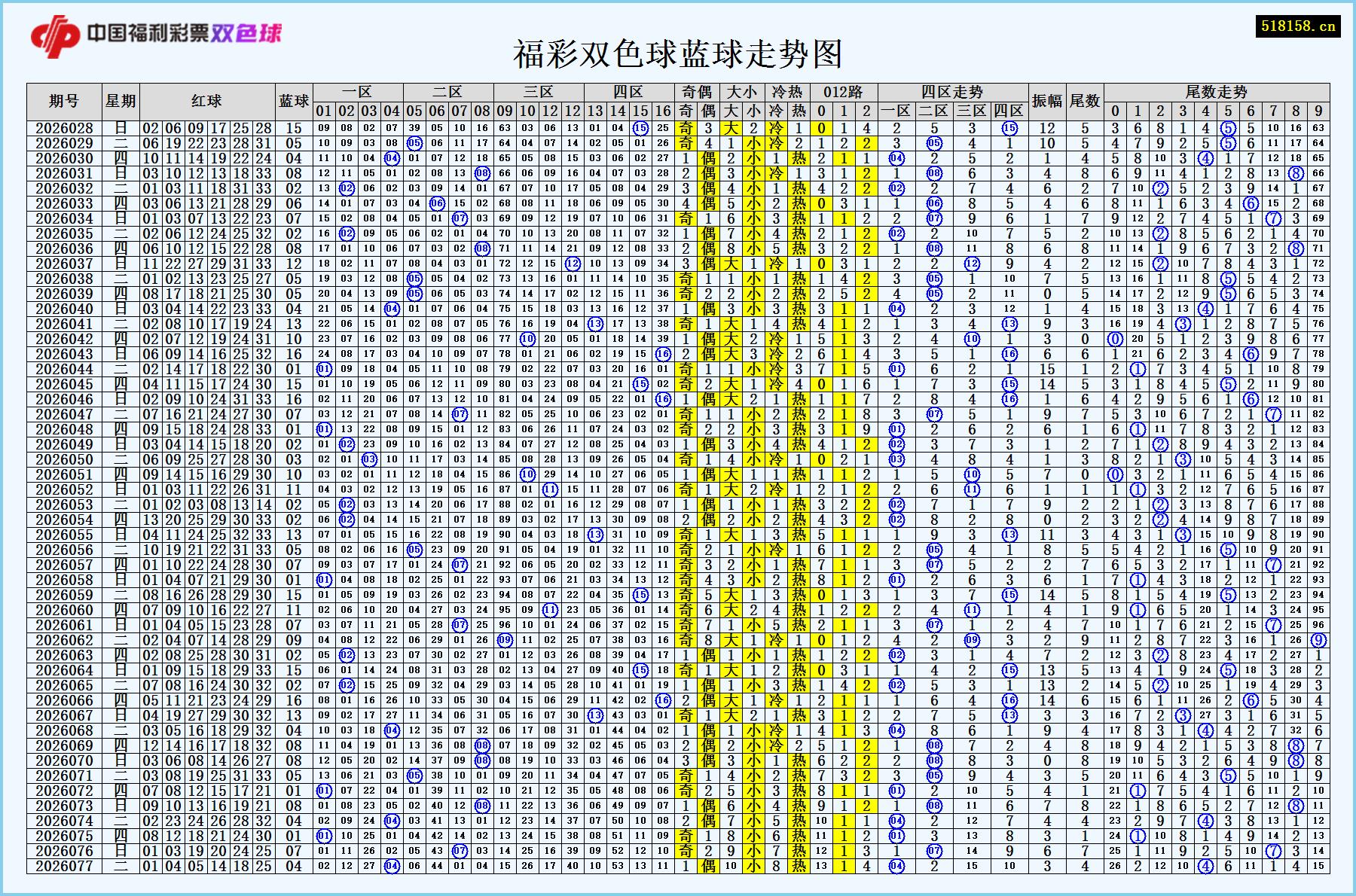Click the circled 12 ball under column 12 in row 2026037

coord(573,264)
